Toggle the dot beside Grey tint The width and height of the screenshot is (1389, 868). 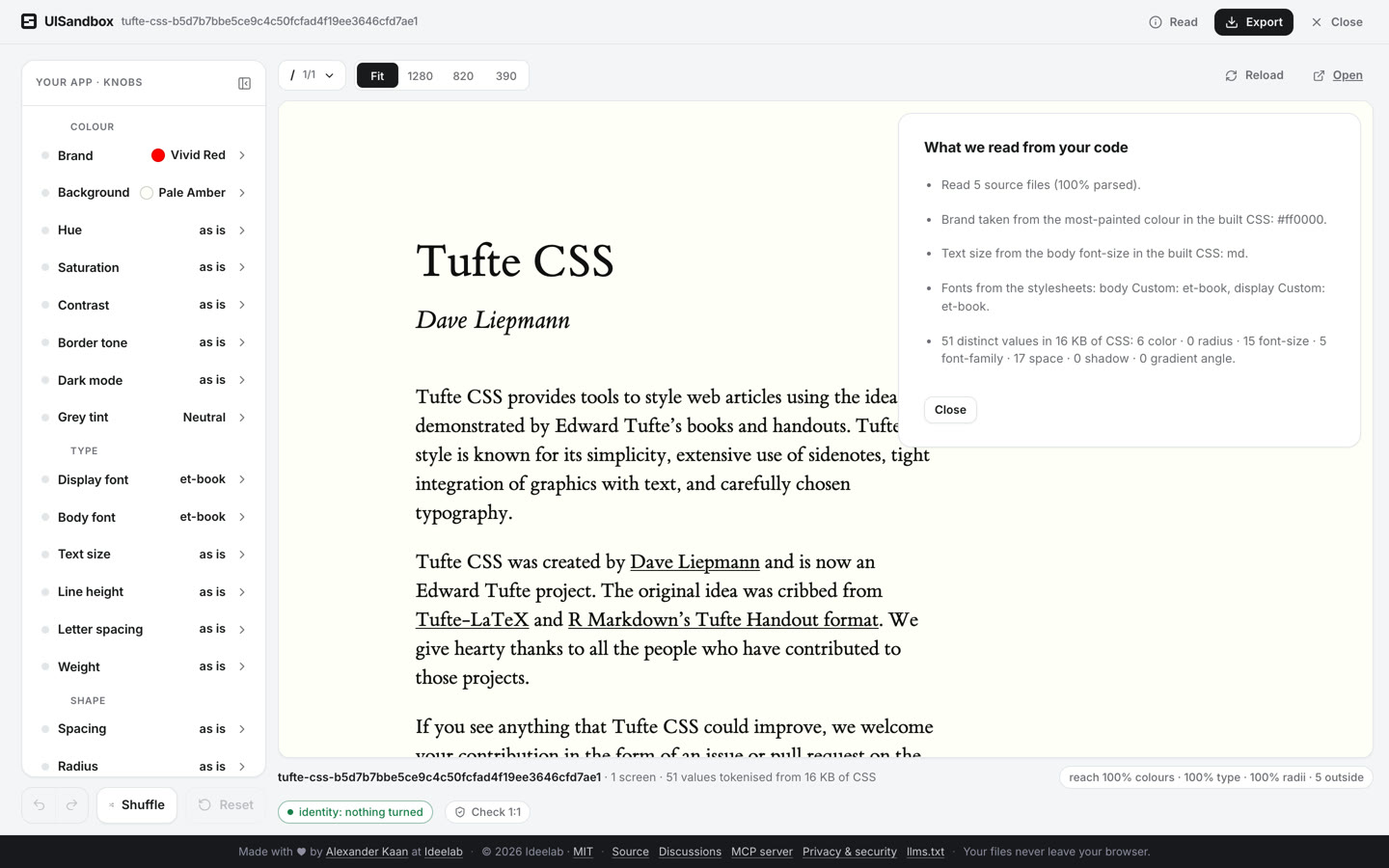[45, 418]
